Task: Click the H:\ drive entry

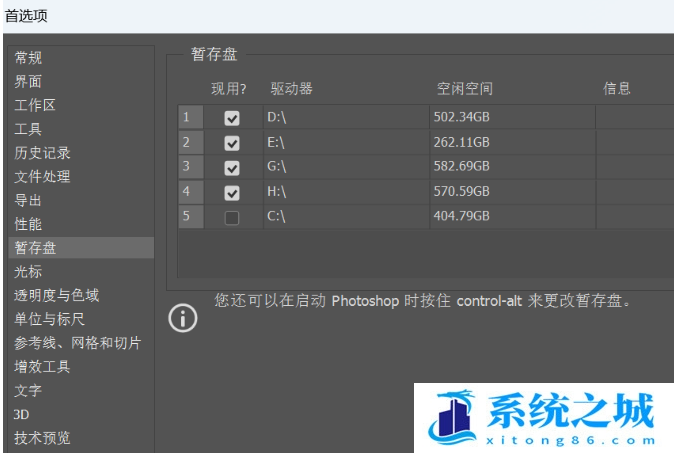Action: 276,191
